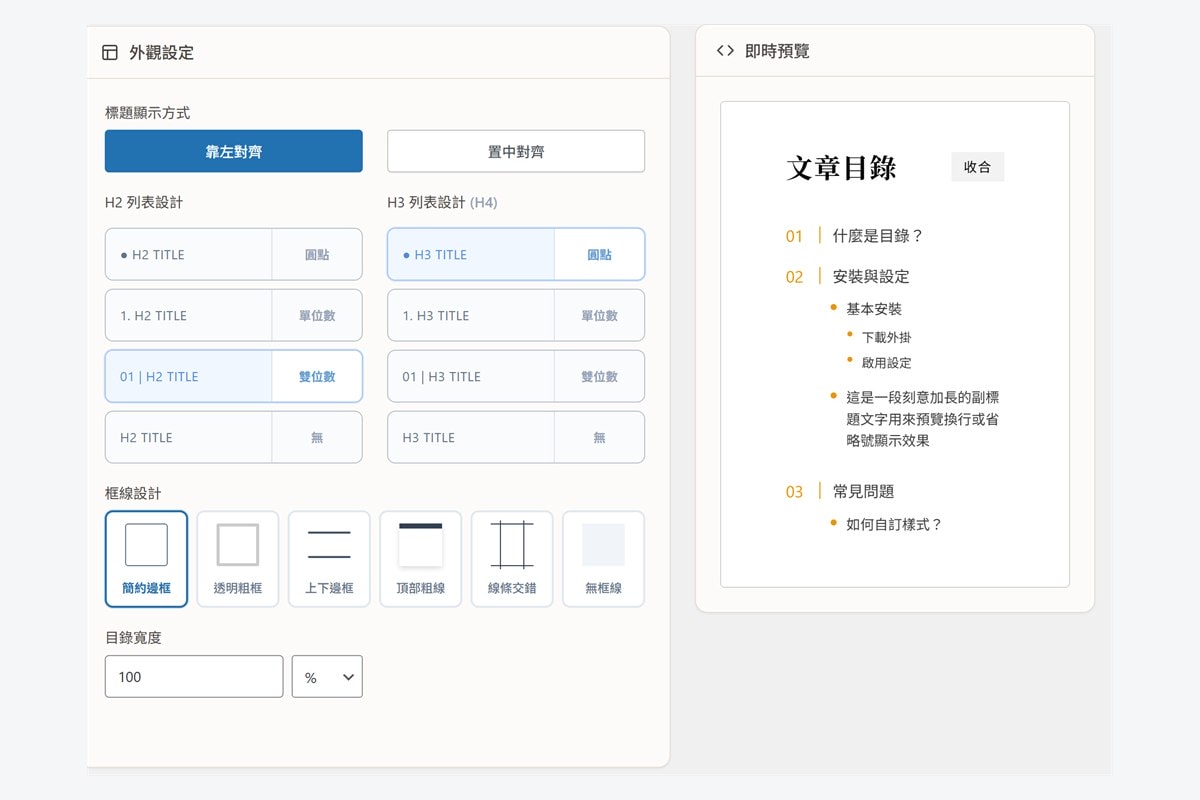Image resolution: width=1200 pixels, height=800 pixels.
Task: Click the 下載外掛 link in preview
Action: pyautogui.click(x=886, y=337)
